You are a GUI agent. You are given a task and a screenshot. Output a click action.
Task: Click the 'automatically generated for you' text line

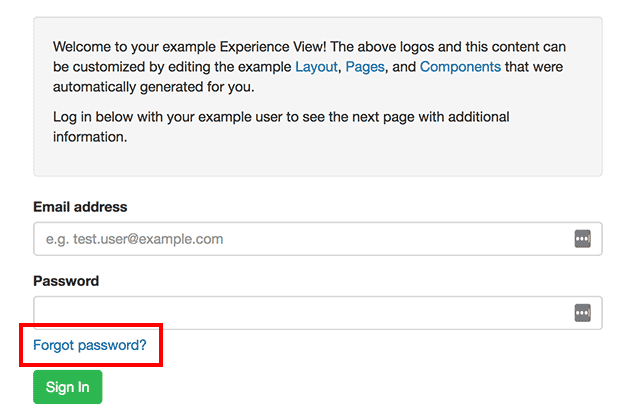[154, 87]
